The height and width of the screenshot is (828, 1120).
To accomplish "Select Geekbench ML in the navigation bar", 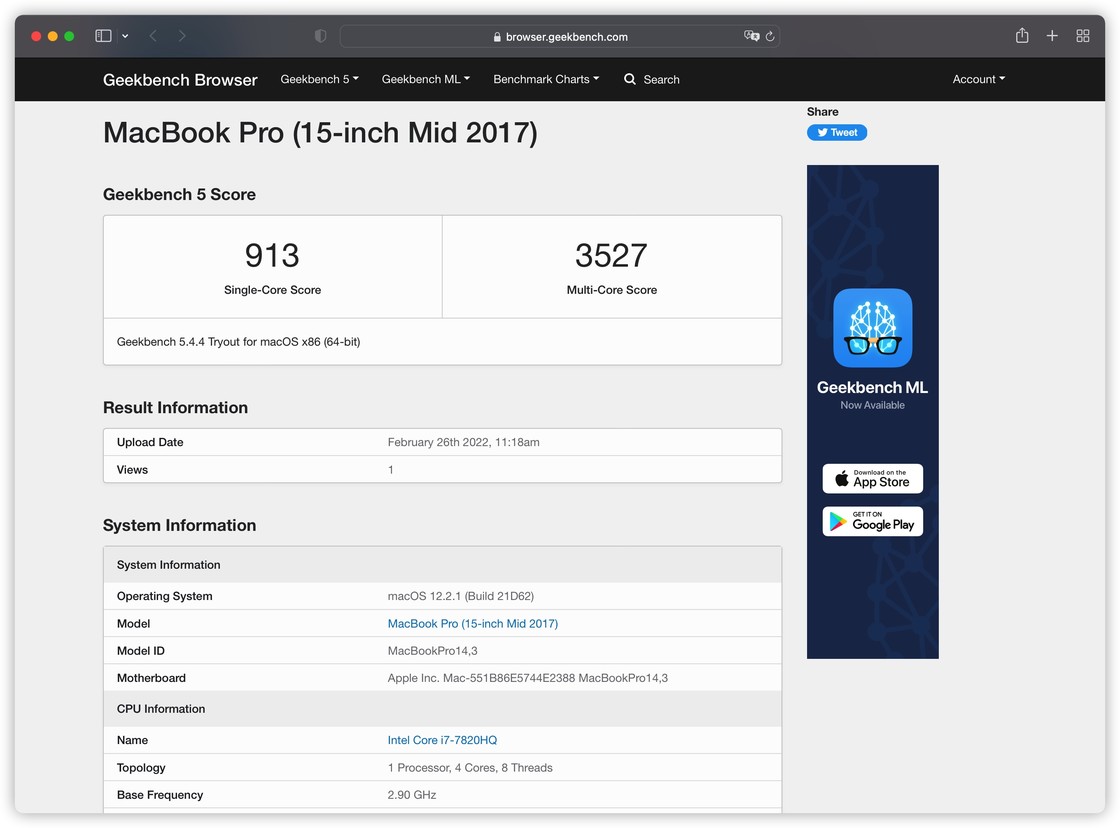I will pos(425,79).
